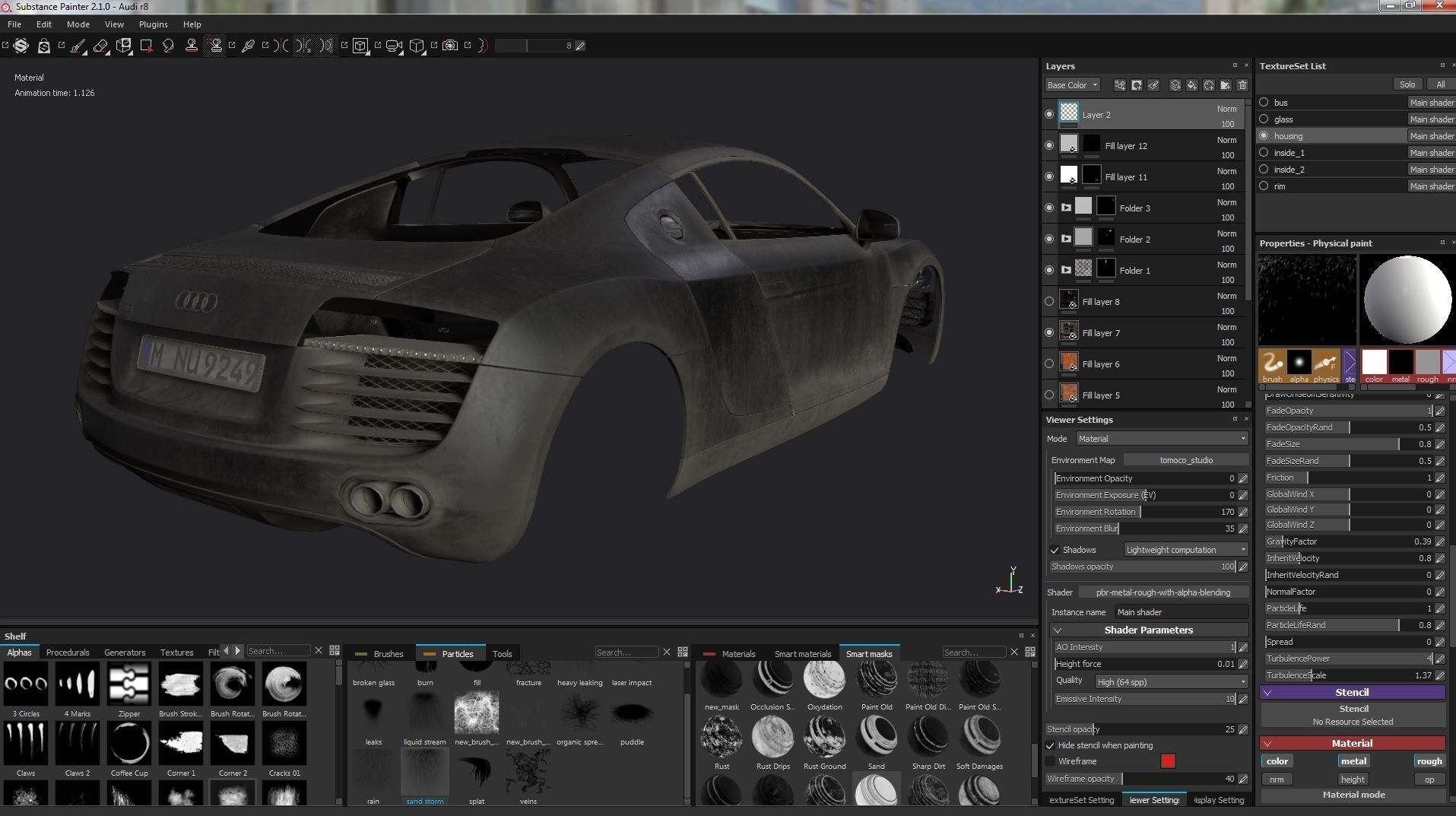Delete the selected layer with trash icon
Viewport: 1456px width, 816px height.
click(1242, 85)
